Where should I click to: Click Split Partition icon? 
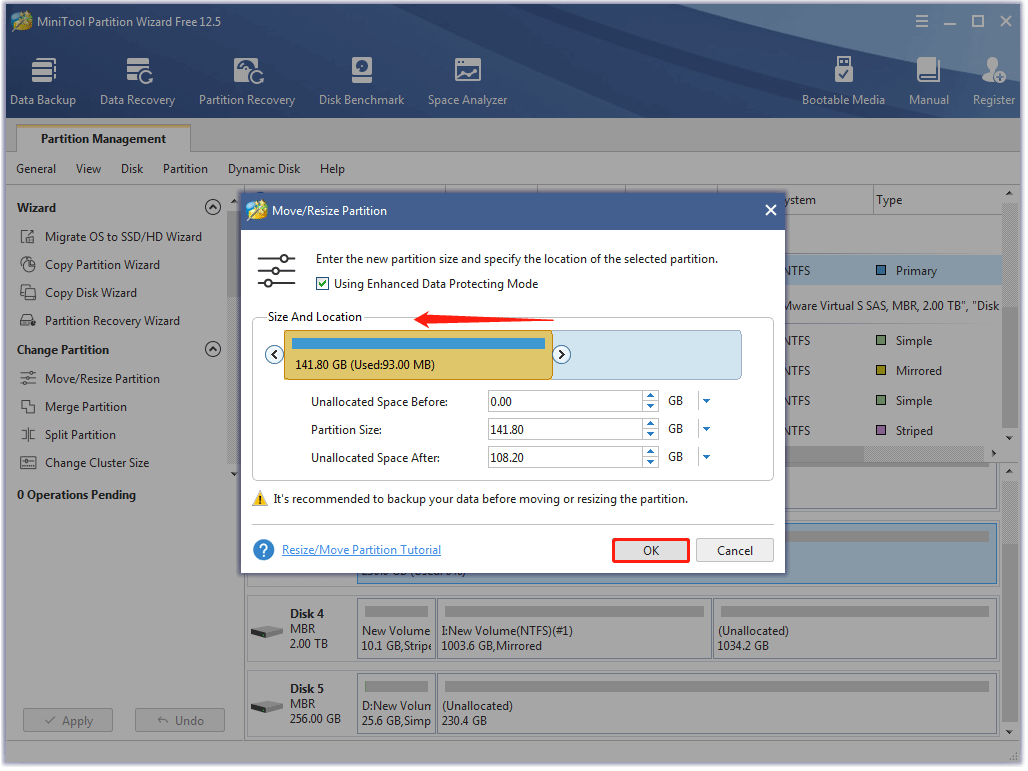28,435
